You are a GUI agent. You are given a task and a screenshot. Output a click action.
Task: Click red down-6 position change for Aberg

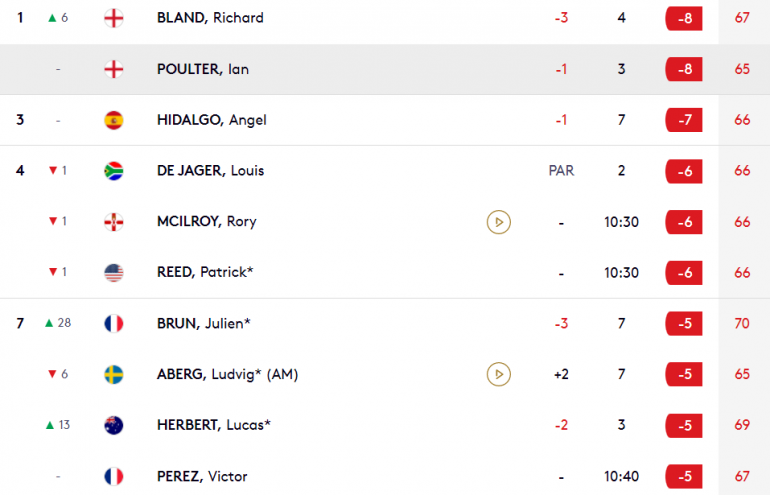(58, 374)
